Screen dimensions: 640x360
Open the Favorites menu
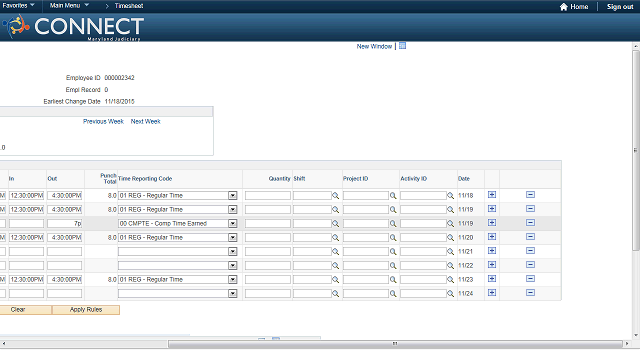point(18,6)
